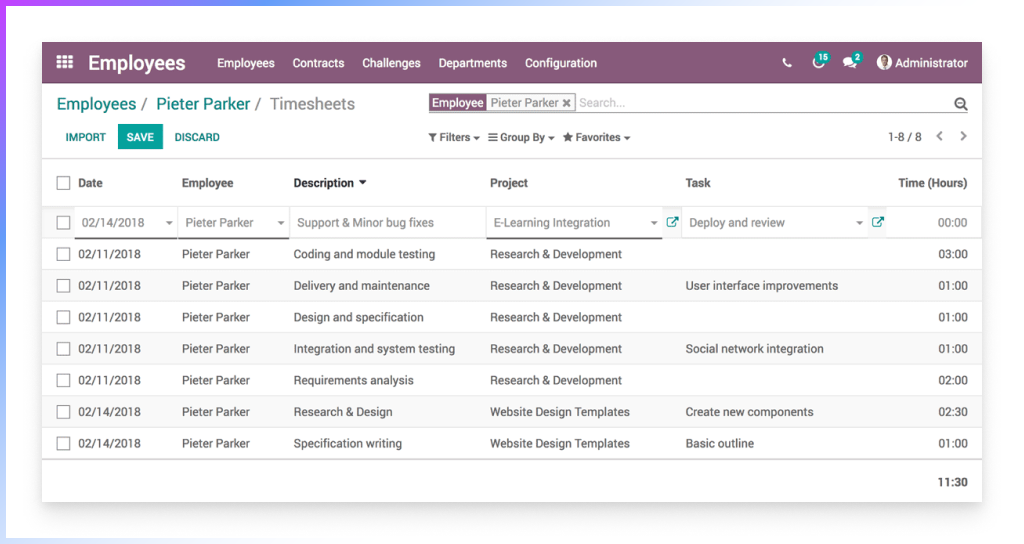
Task: Open the chat messages icon
Action: [849, 63]
